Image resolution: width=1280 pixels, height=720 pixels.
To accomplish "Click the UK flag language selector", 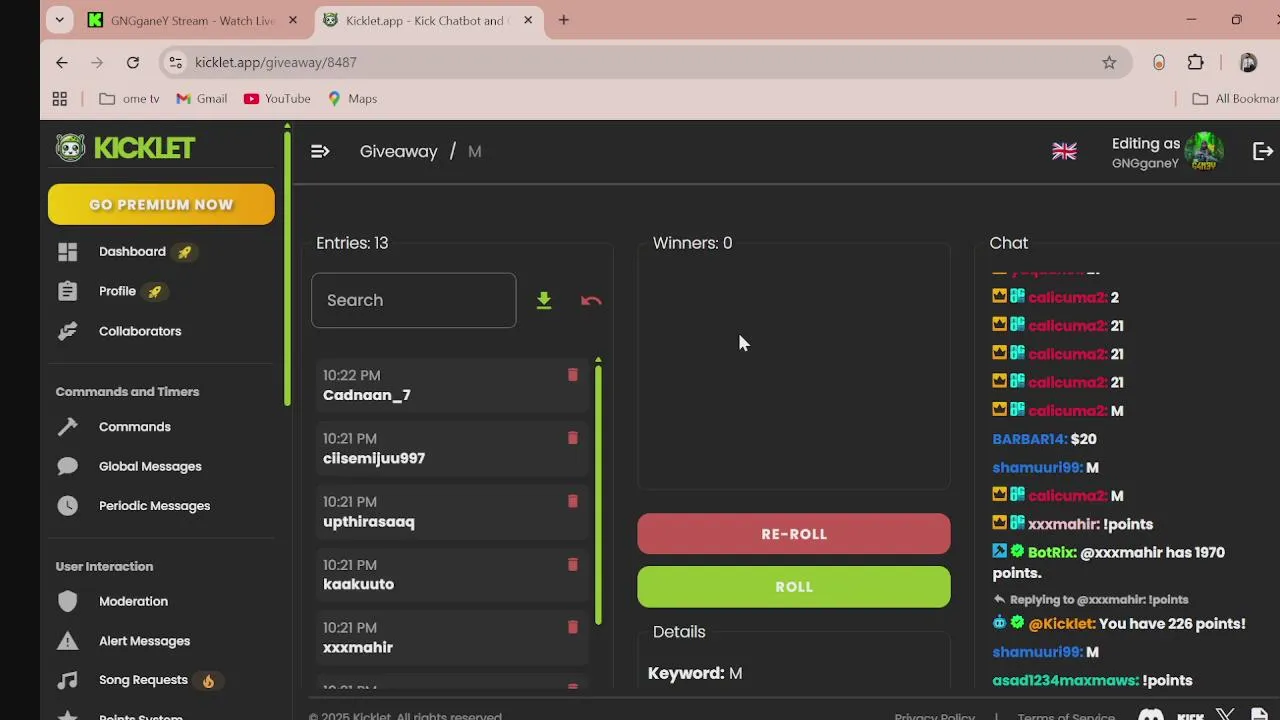I will tap(1064, 151).
